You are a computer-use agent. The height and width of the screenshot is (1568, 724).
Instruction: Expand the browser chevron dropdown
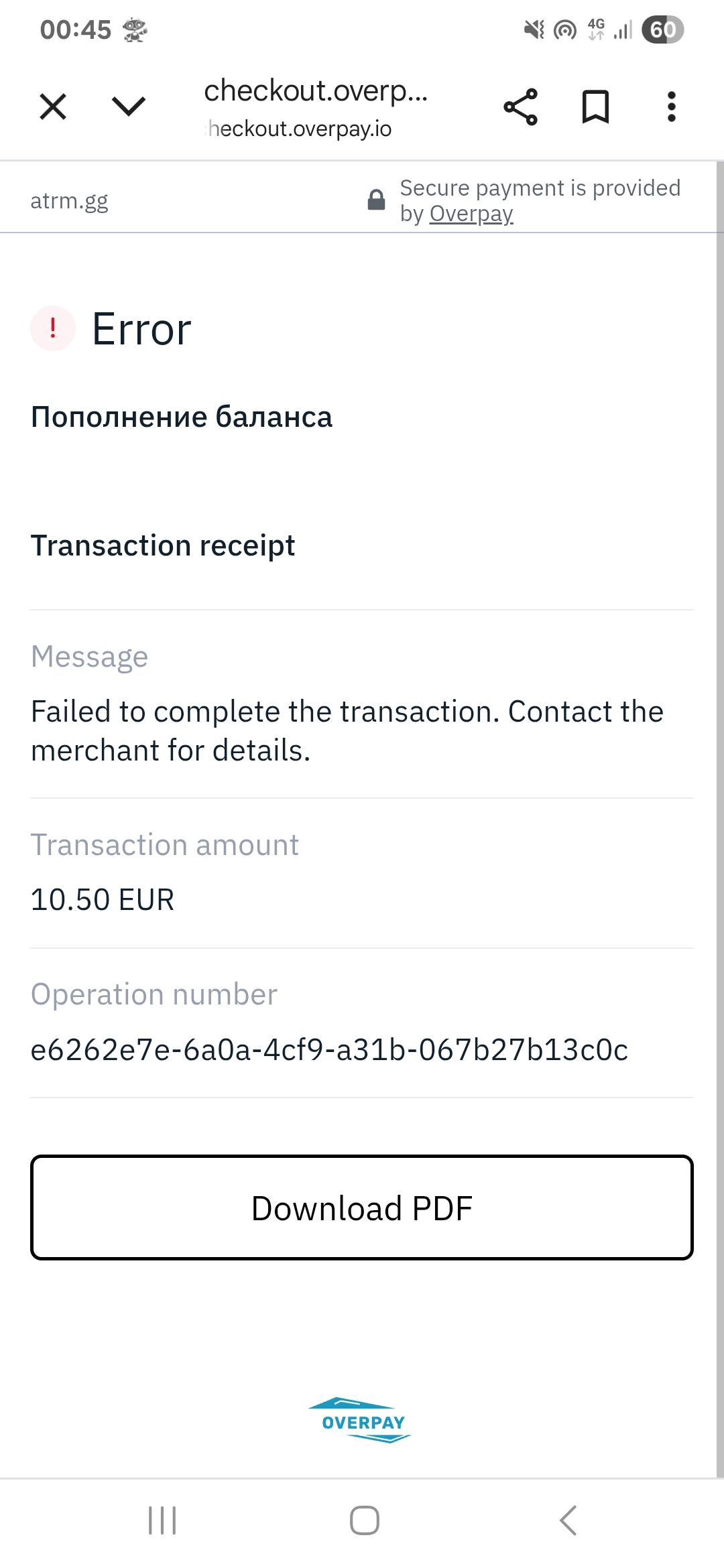[128, 107]
